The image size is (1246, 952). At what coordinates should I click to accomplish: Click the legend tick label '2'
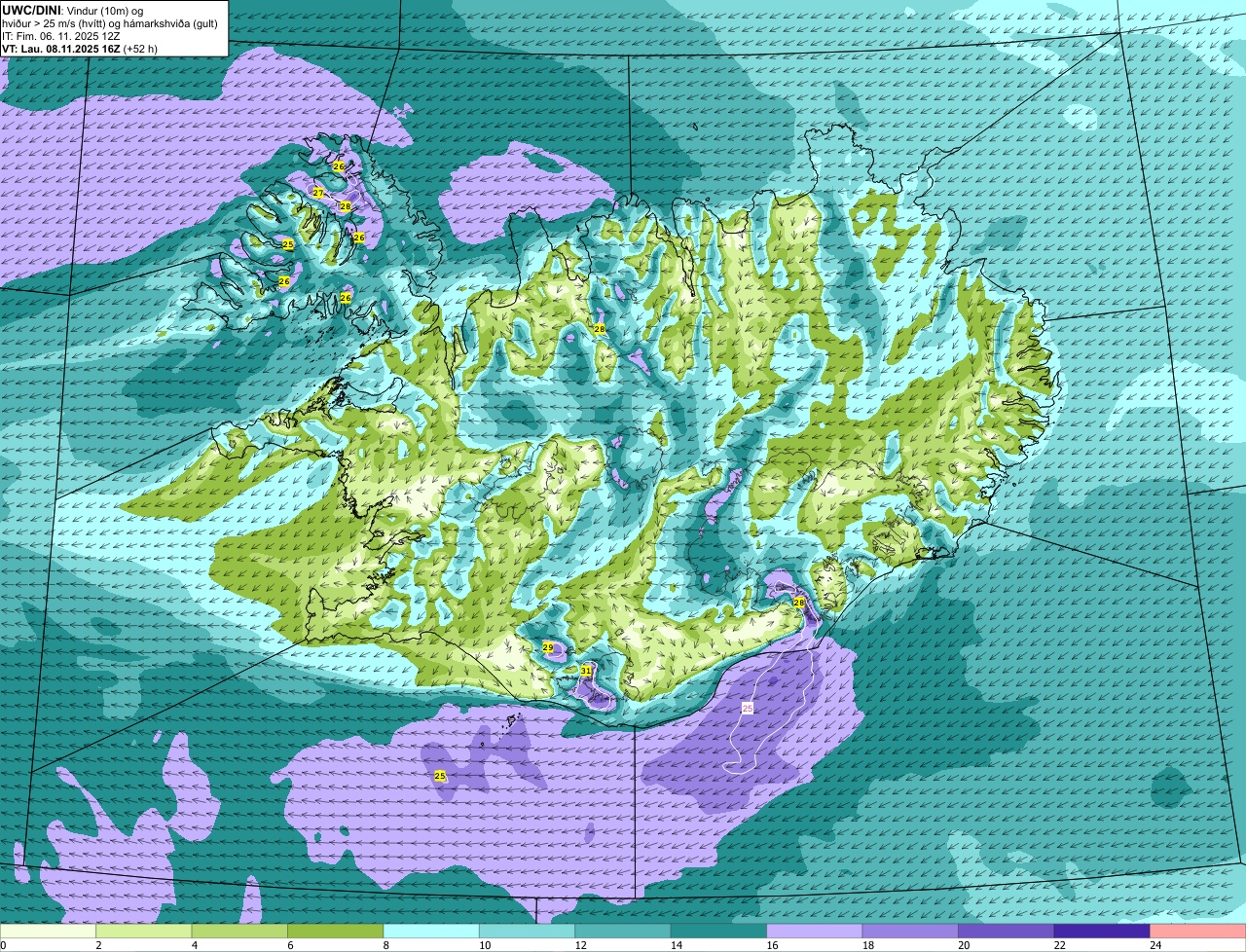tap(98, 945)
